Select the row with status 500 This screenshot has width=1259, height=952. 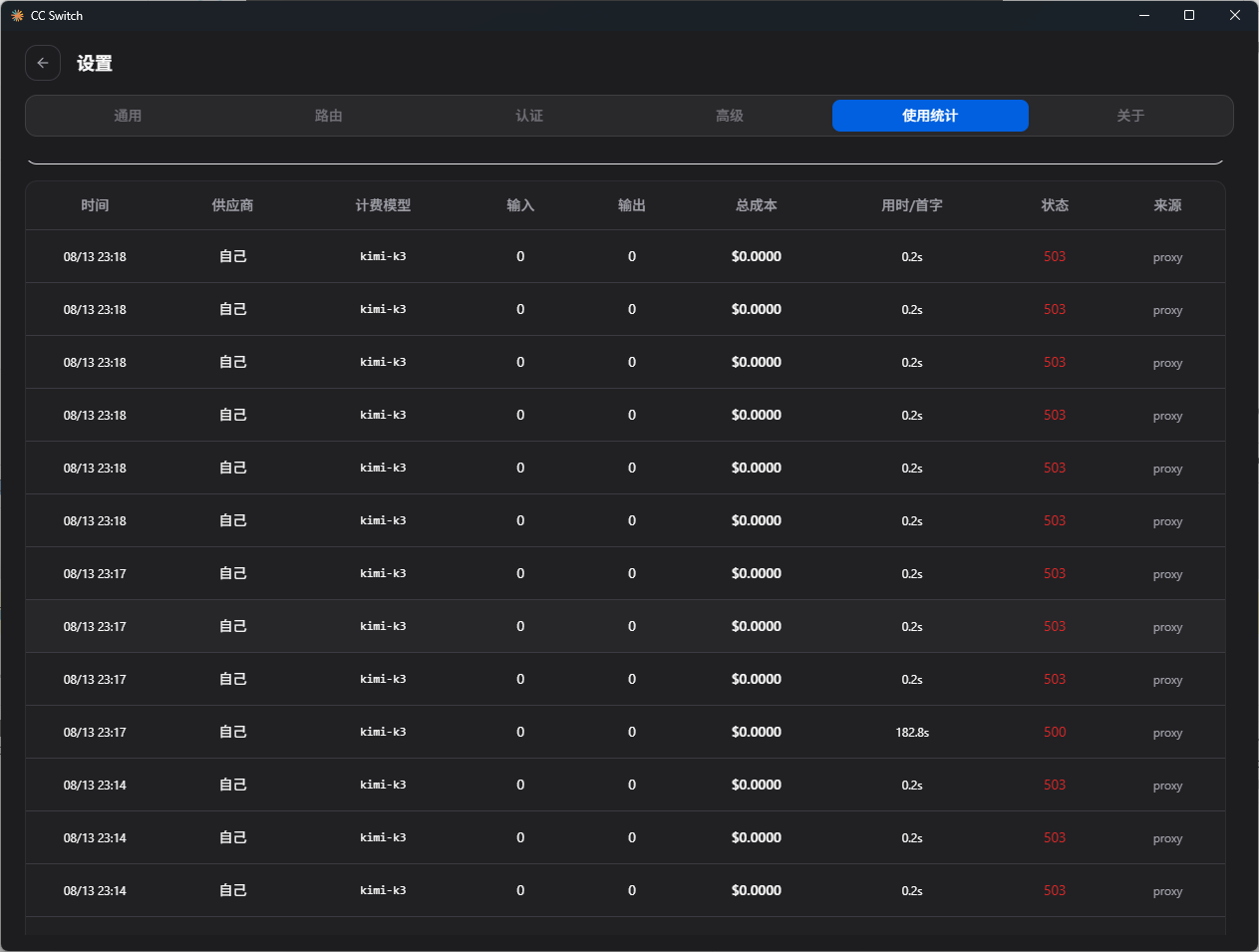pos(625,732)
